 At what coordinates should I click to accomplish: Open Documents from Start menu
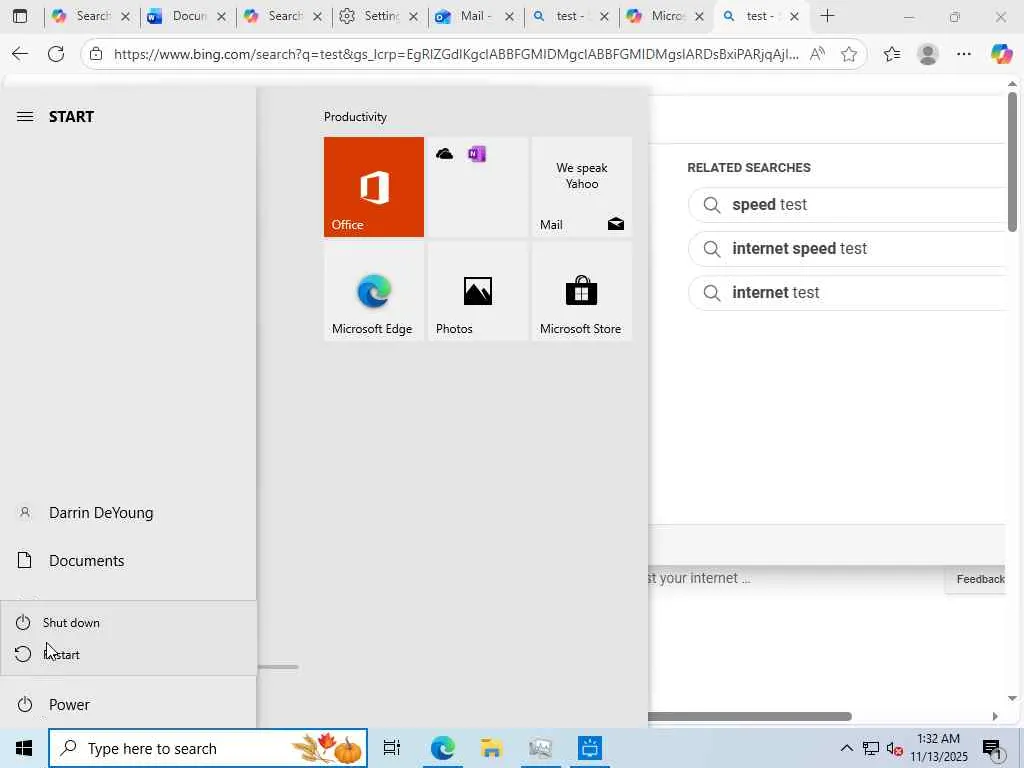128,560
